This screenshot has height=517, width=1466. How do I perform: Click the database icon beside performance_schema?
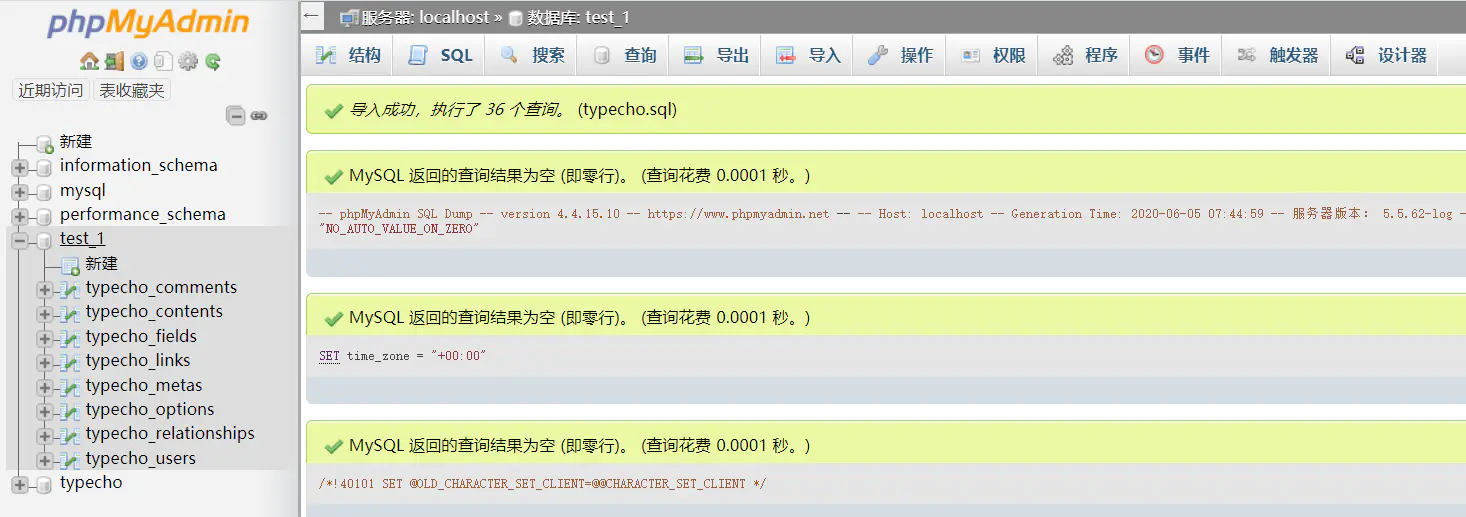tap(44, 216)
